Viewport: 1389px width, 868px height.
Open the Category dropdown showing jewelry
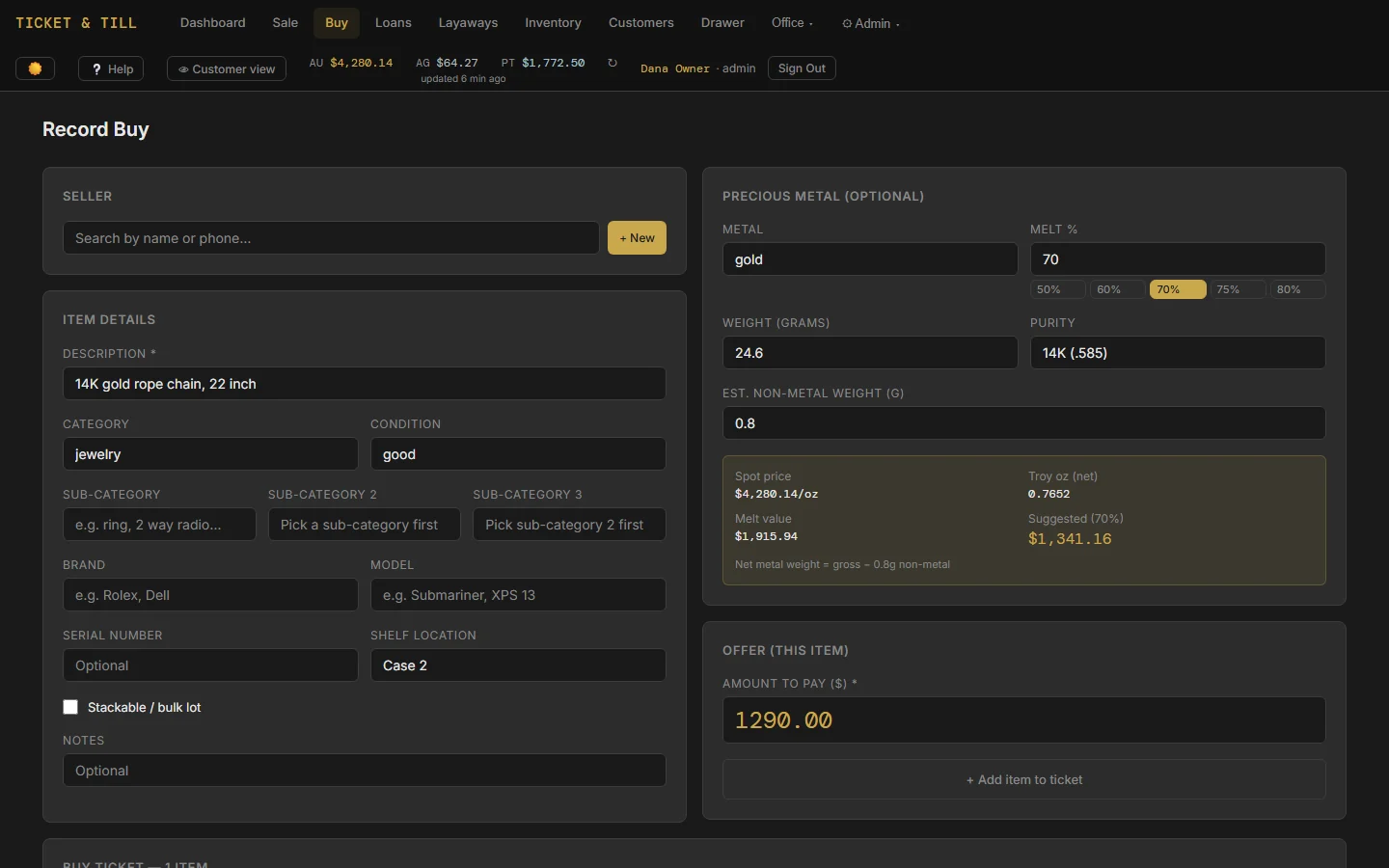(x=210, y=454)
